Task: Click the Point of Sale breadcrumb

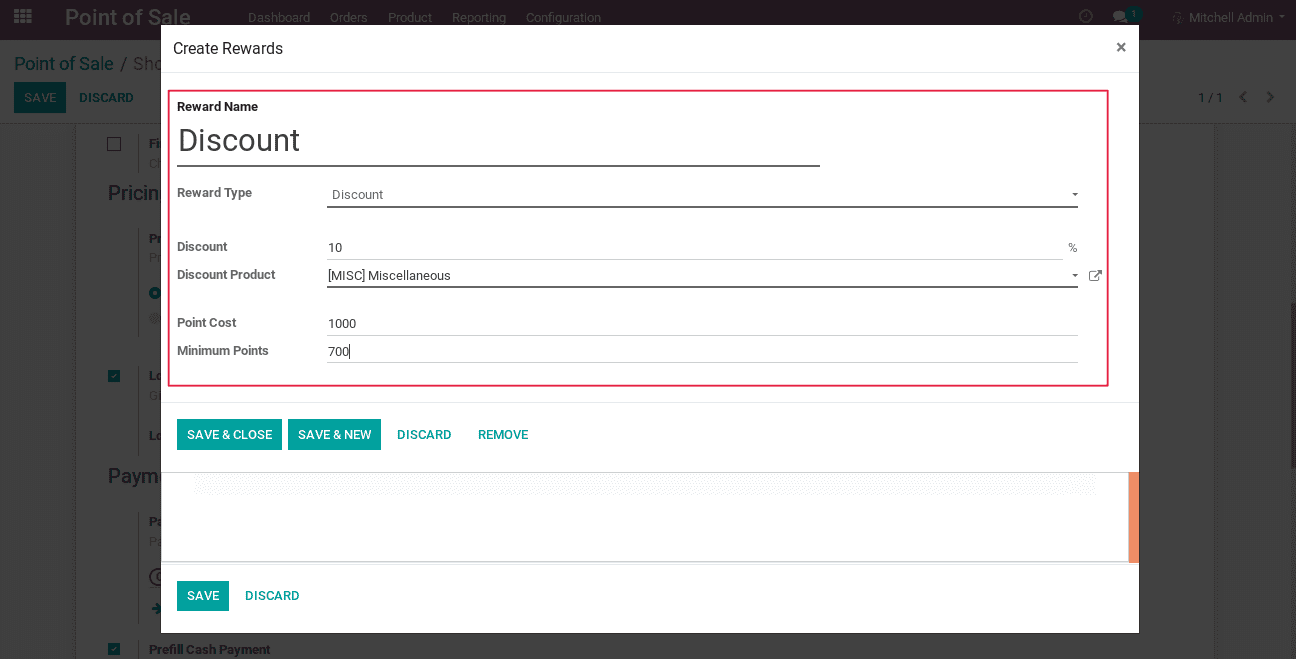Action: point(64,64)
